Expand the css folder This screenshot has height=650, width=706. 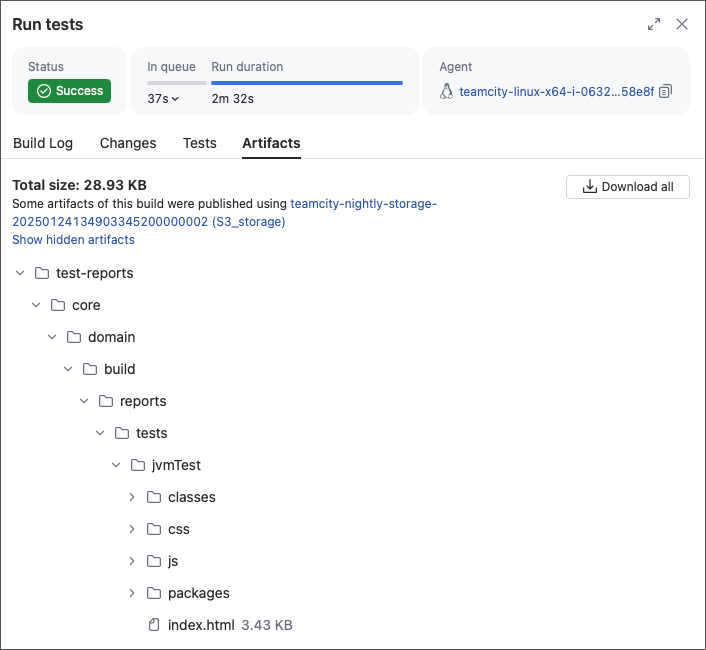[x=132, y=529]
